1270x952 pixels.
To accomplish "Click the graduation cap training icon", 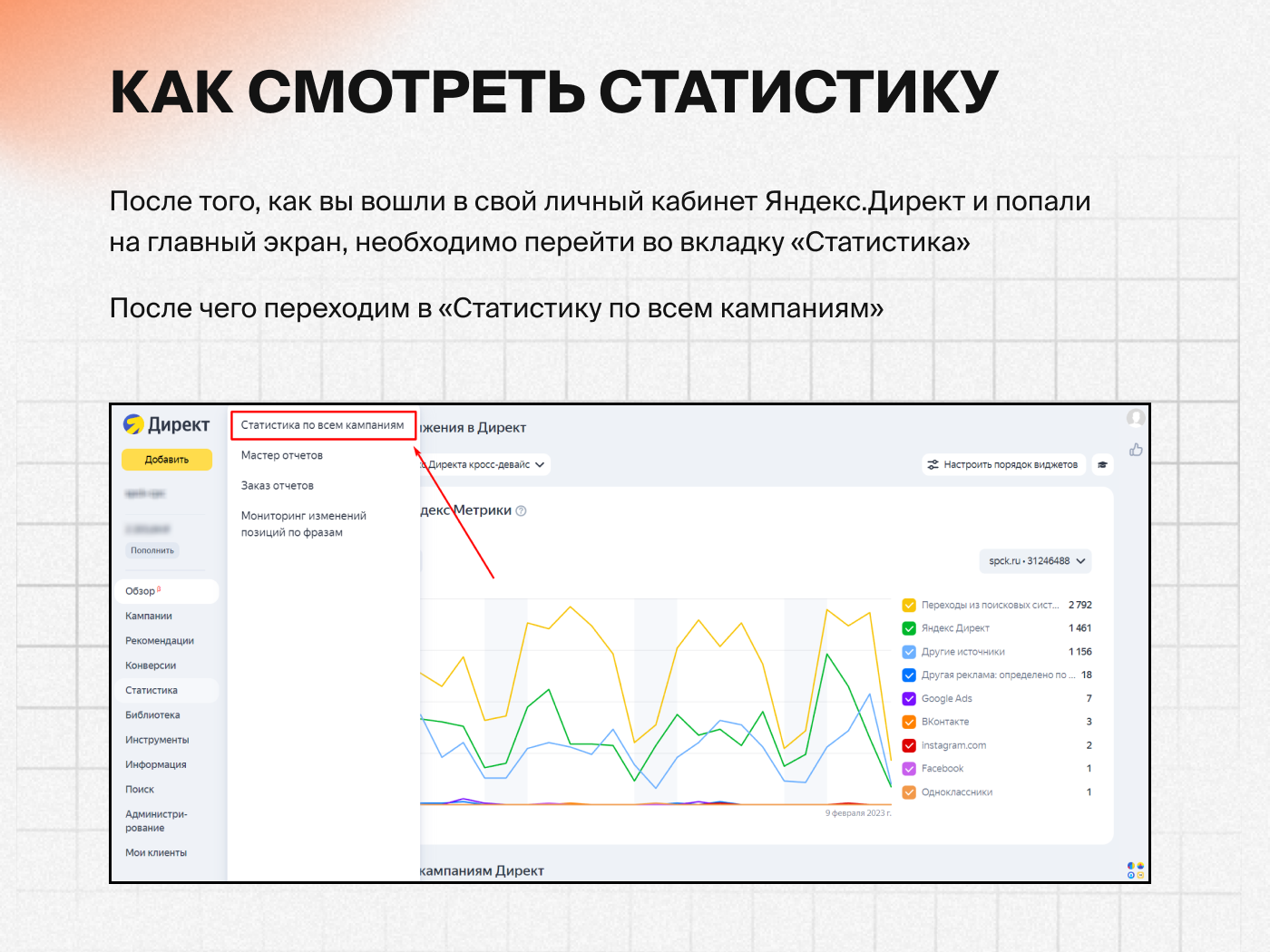I will 1102,465.
